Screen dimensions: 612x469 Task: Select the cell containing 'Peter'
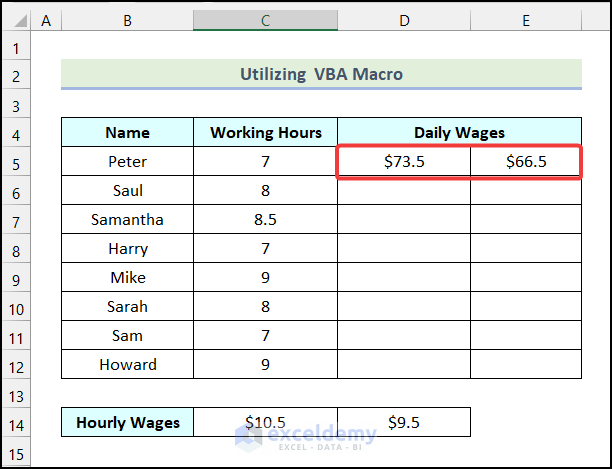coord(127,161)
